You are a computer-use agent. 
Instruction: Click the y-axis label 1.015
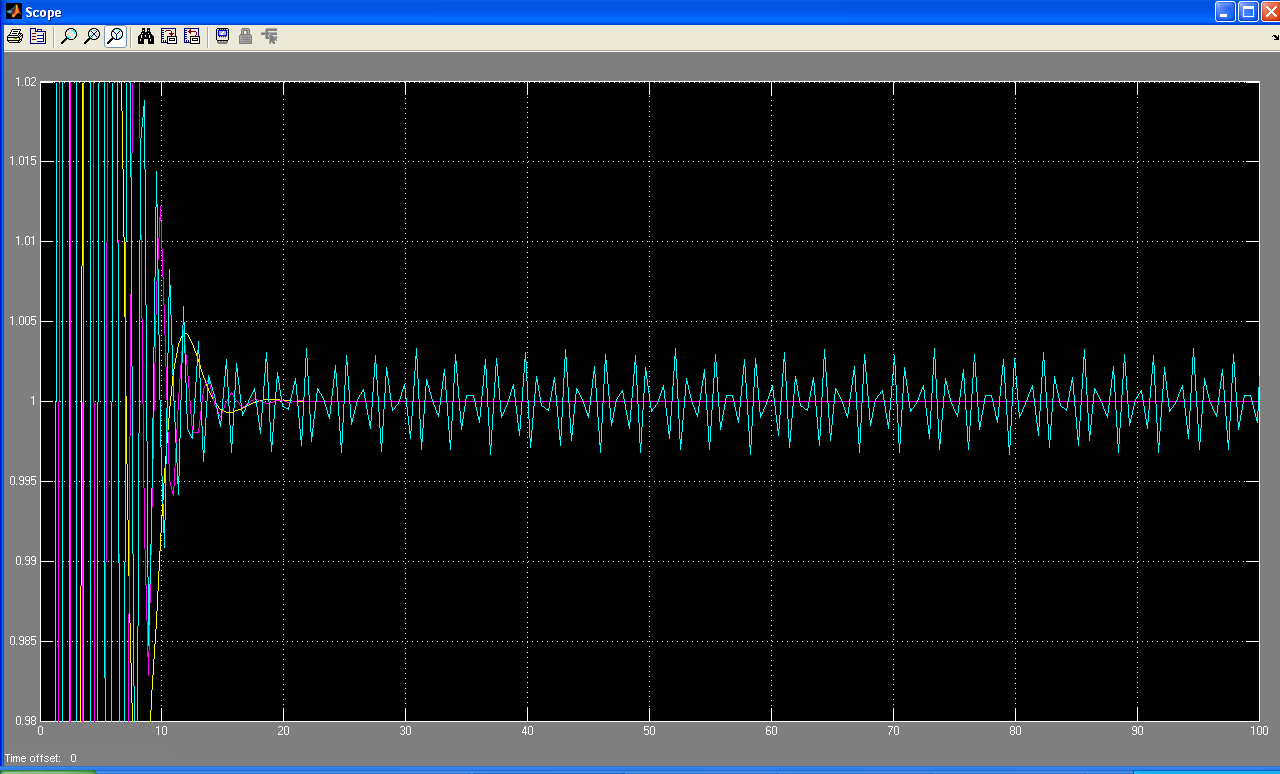(21, 162)
